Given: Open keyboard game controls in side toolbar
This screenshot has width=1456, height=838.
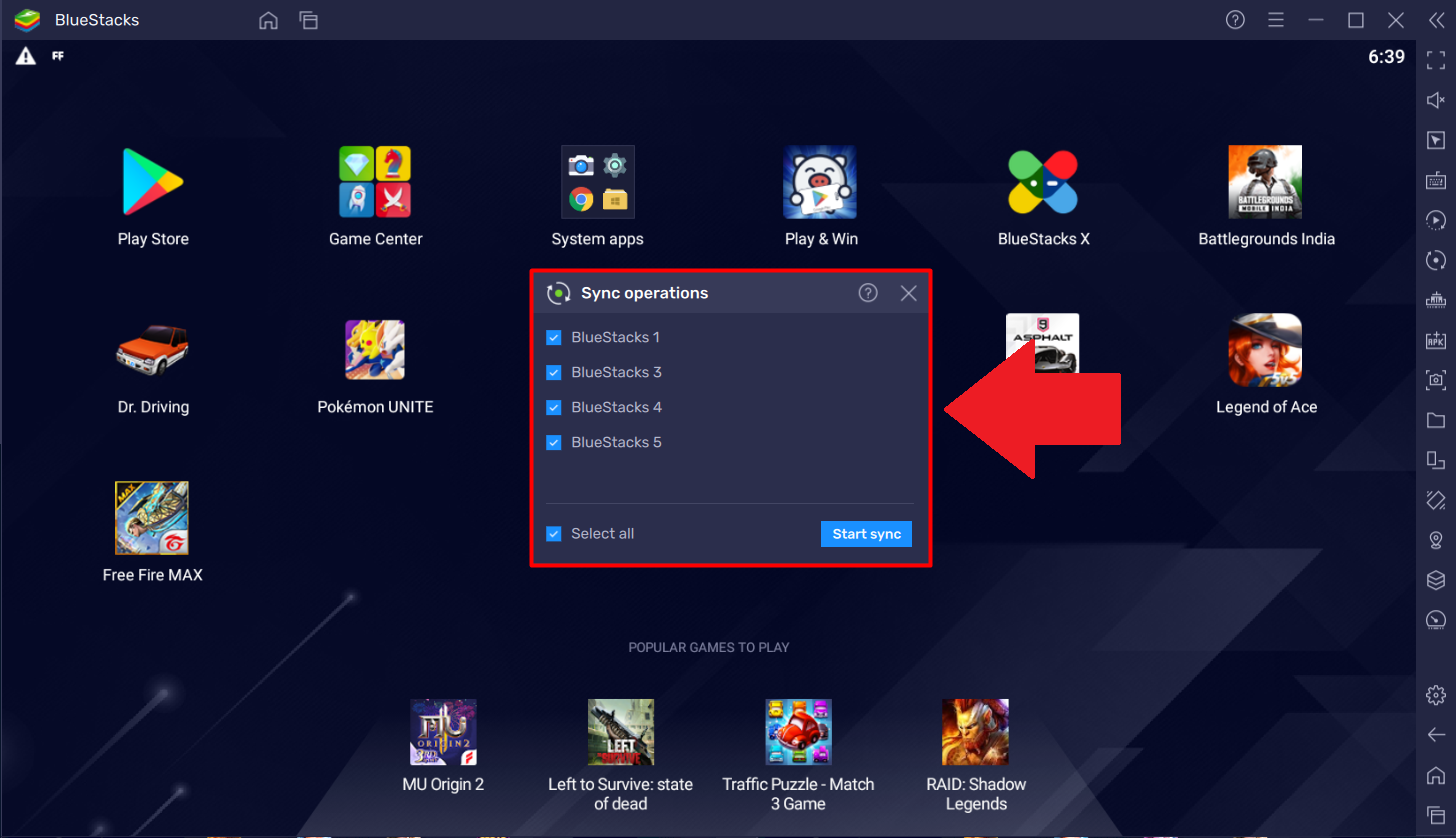Looking at the screenshot, I should tap(1436, 180).
